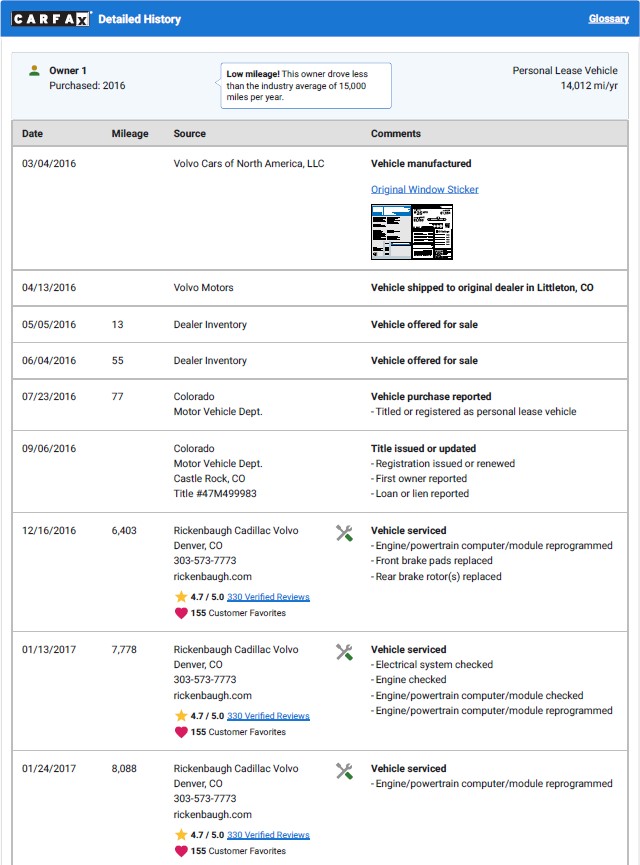Screen dimensions: 640x865
Task: Select the 12/16/2016 date cell
Action: tap(49, 531)
